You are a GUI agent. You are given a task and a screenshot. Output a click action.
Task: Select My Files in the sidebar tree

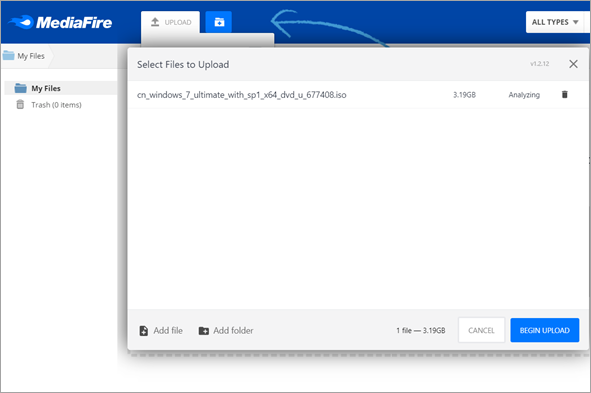pos(60,88)
